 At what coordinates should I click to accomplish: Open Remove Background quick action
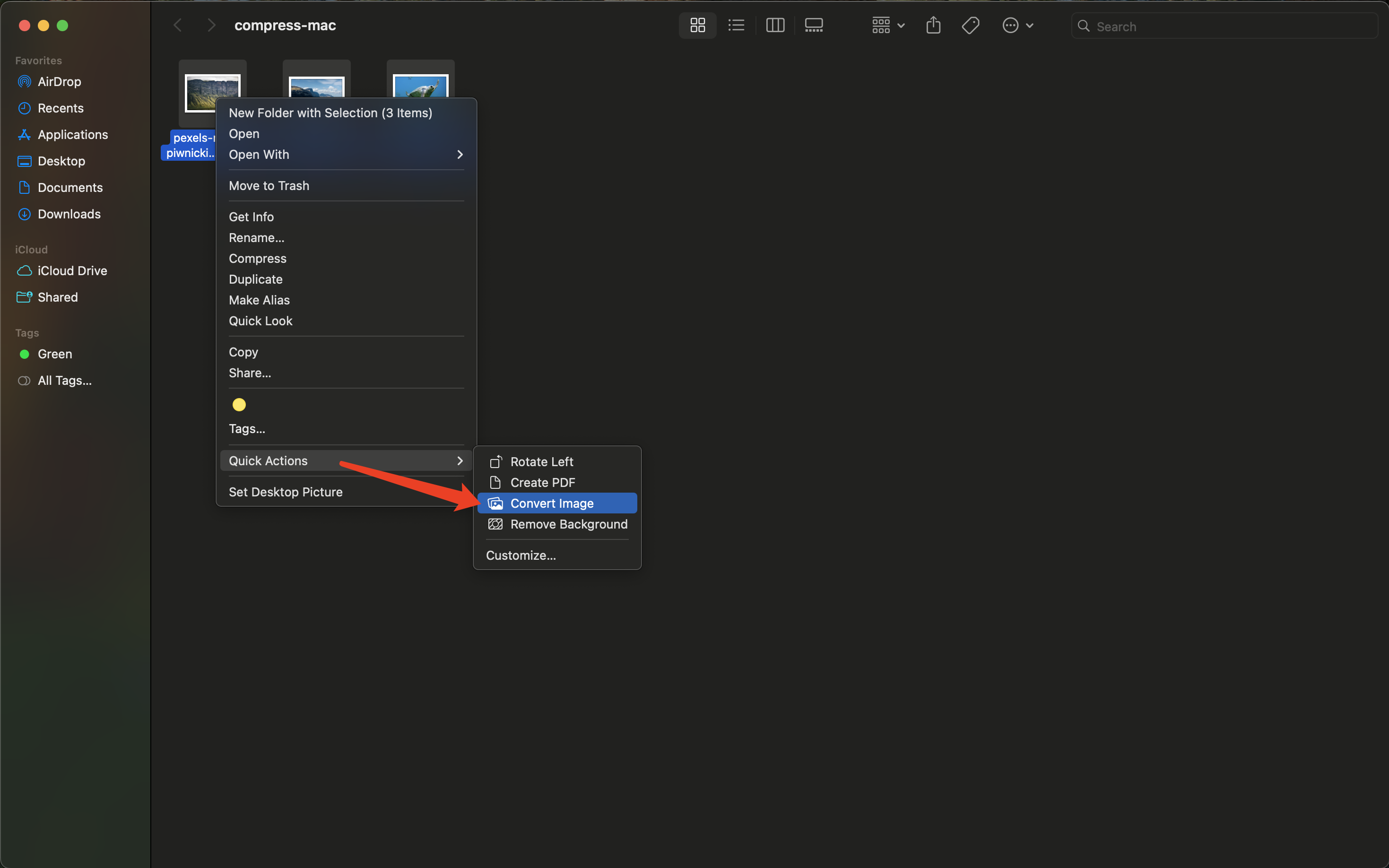568,523
